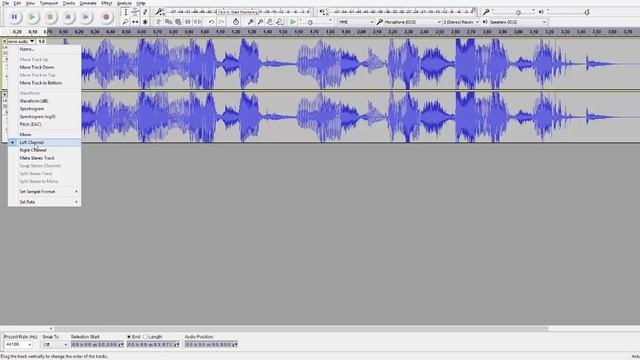Choose Move Track Down
Viewport: 640px width, 360px height.
click(44, 67)
